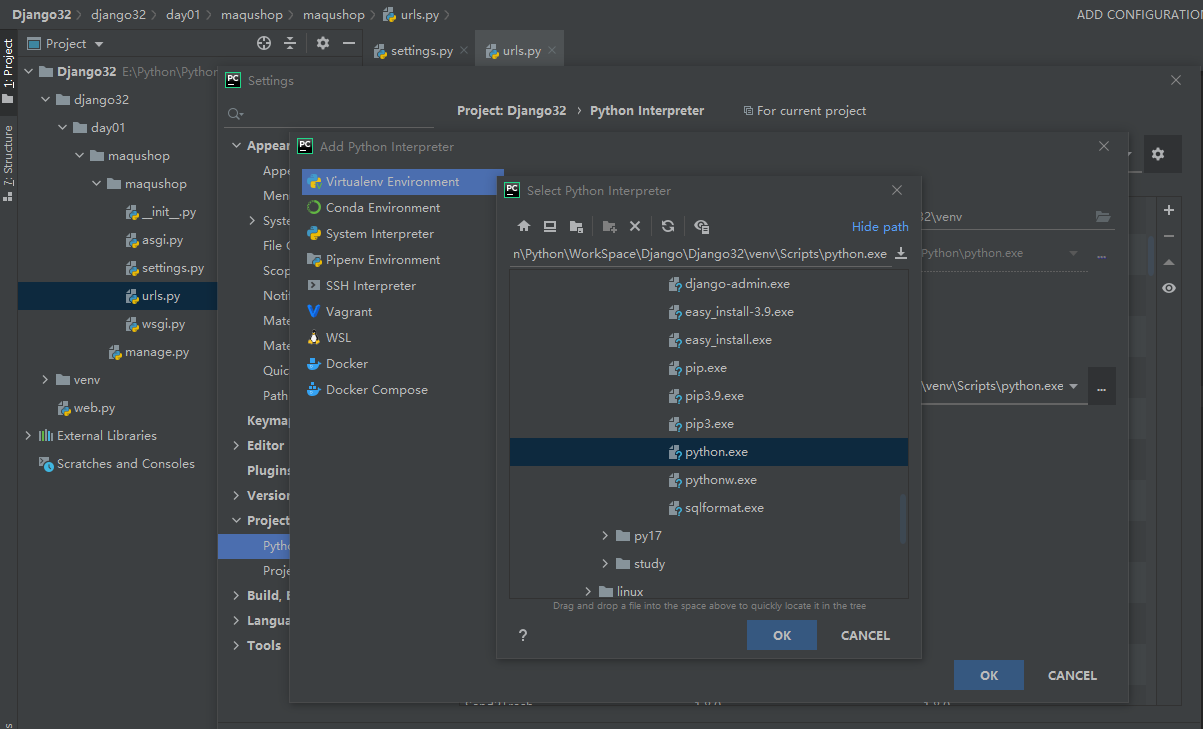Choose Virtualenv Environment option

(402, 182)
